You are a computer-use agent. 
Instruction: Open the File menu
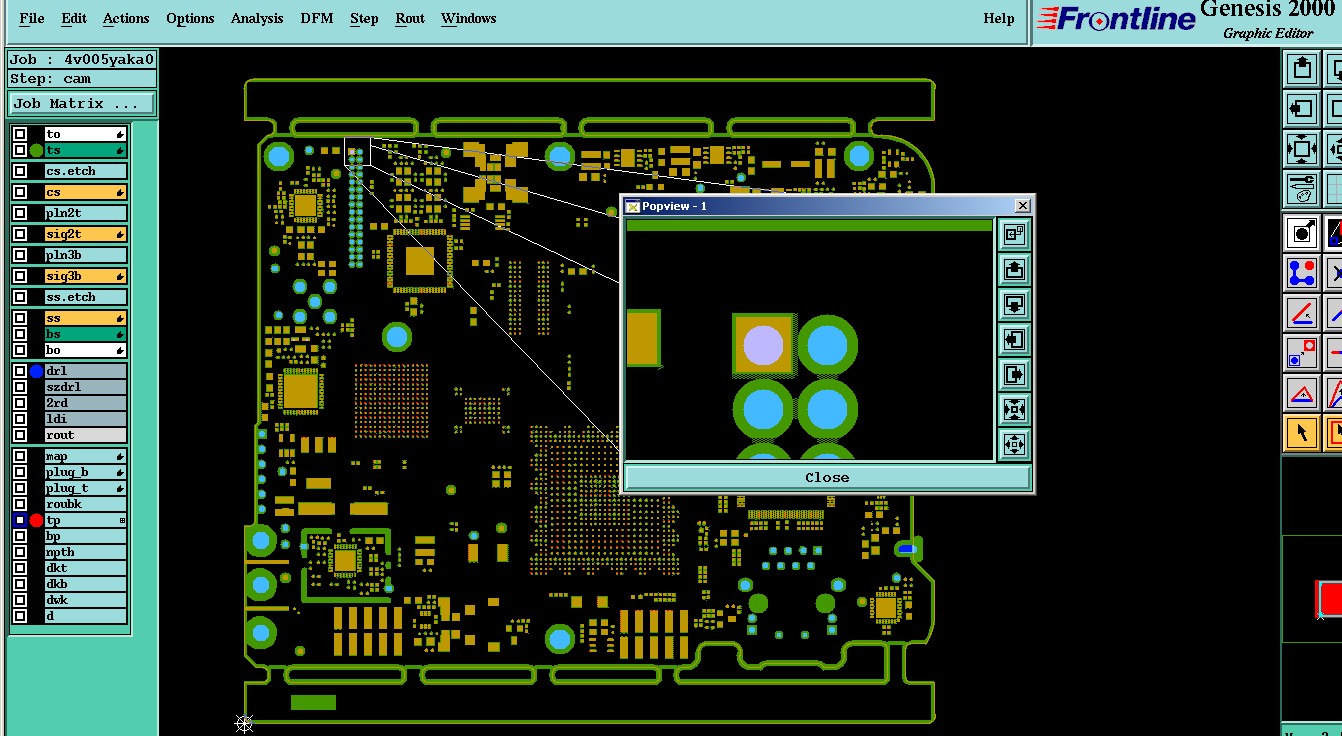click(x=32, y=18)
